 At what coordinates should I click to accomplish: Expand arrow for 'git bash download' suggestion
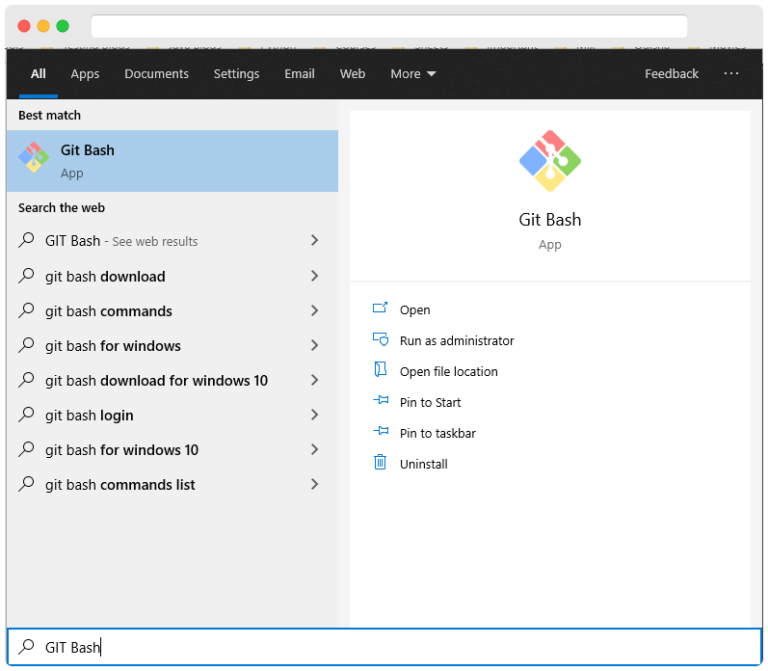point(314,276)
